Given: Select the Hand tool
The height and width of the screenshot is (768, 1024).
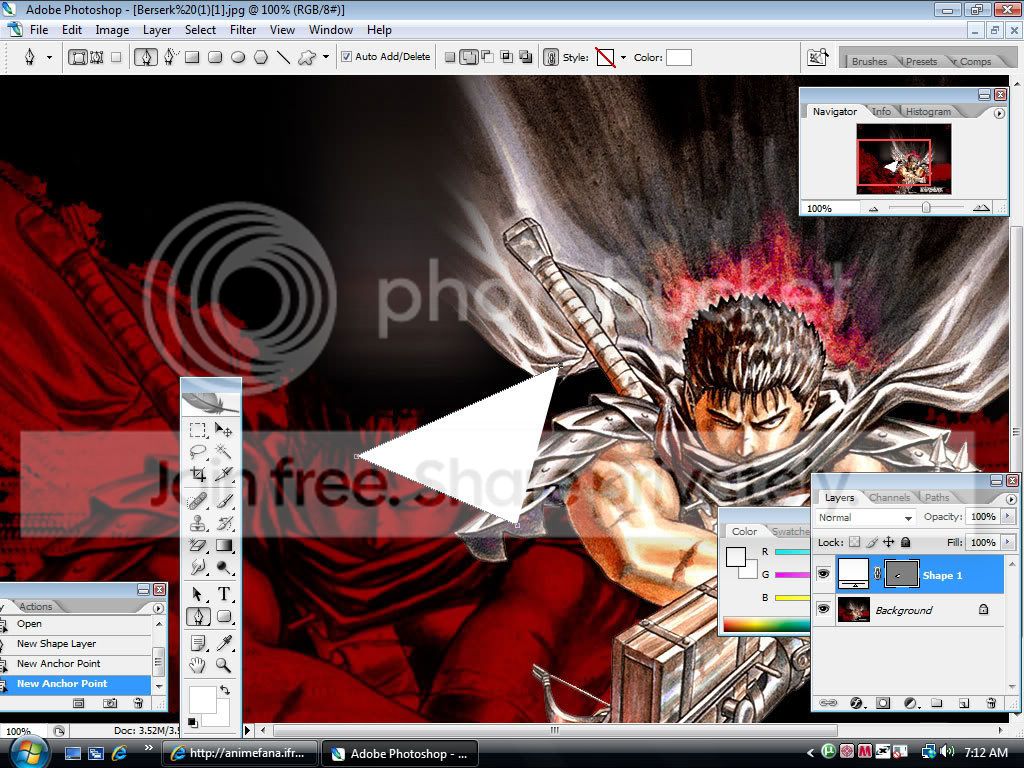Looking at the screenshot, I should [x=198, y=665].
